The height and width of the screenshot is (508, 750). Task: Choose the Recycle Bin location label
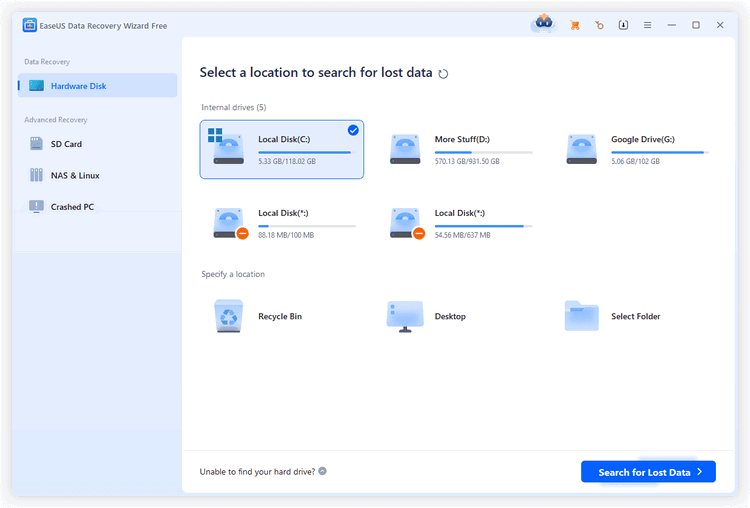[x=280, y=316]
